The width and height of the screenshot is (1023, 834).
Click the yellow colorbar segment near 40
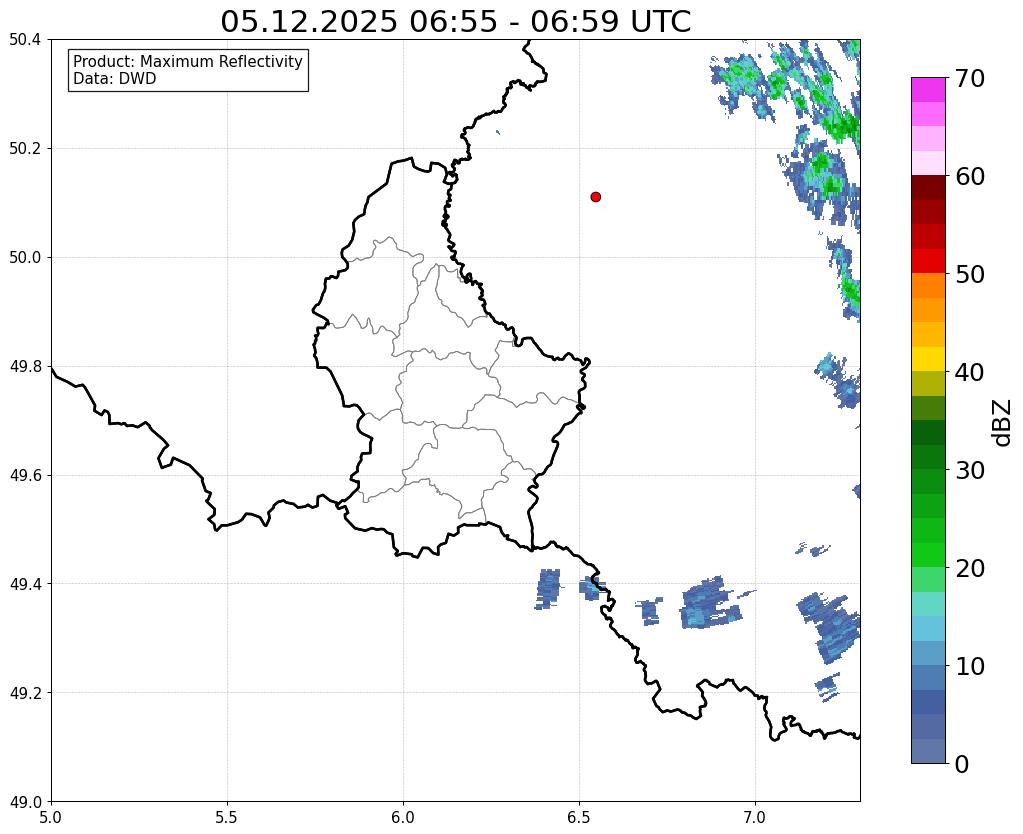pyautogui.click(x=928, y=359)
